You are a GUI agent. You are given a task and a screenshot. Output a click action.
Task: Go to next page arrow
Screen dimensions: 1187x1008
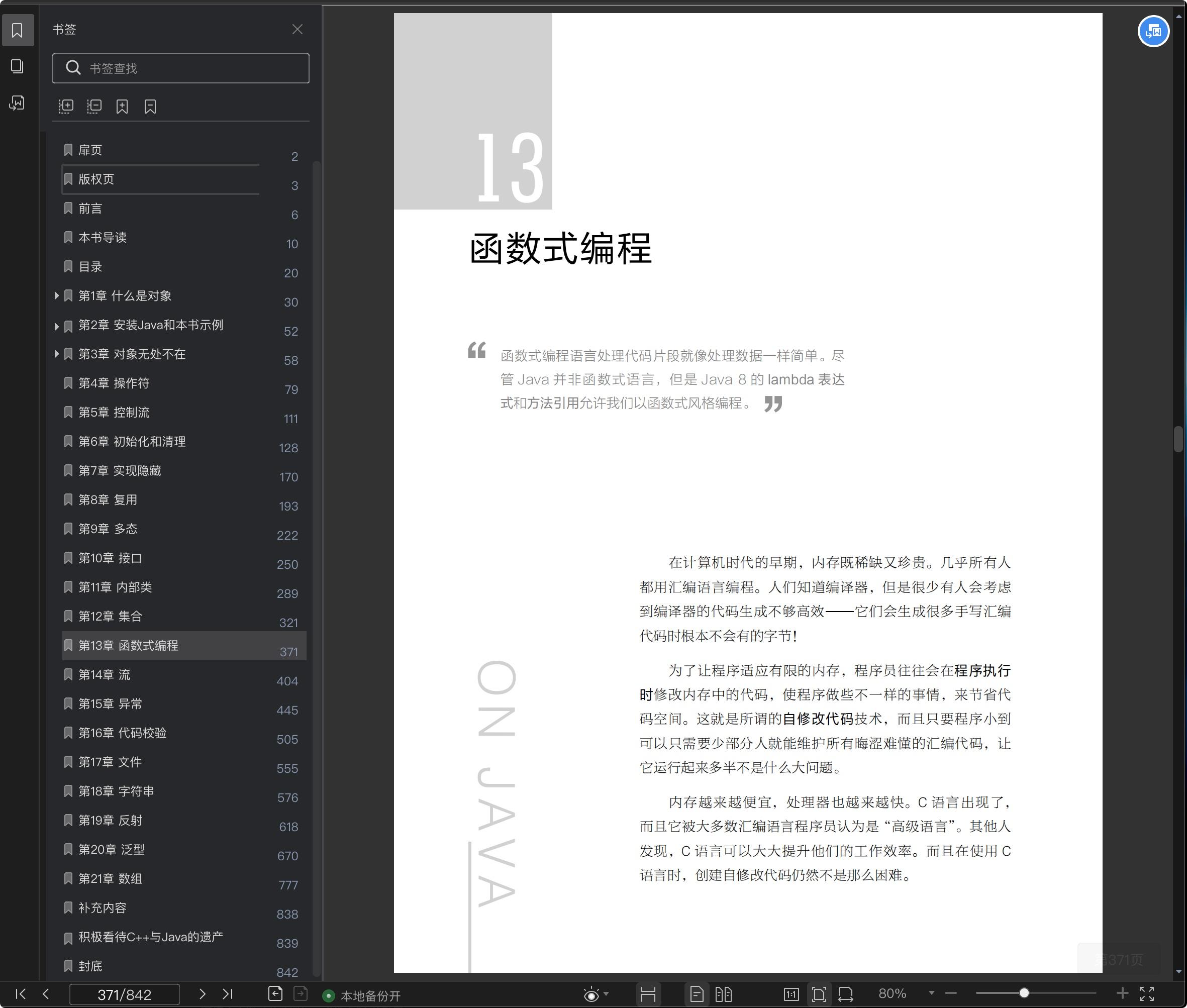click(x=202, y=994)
